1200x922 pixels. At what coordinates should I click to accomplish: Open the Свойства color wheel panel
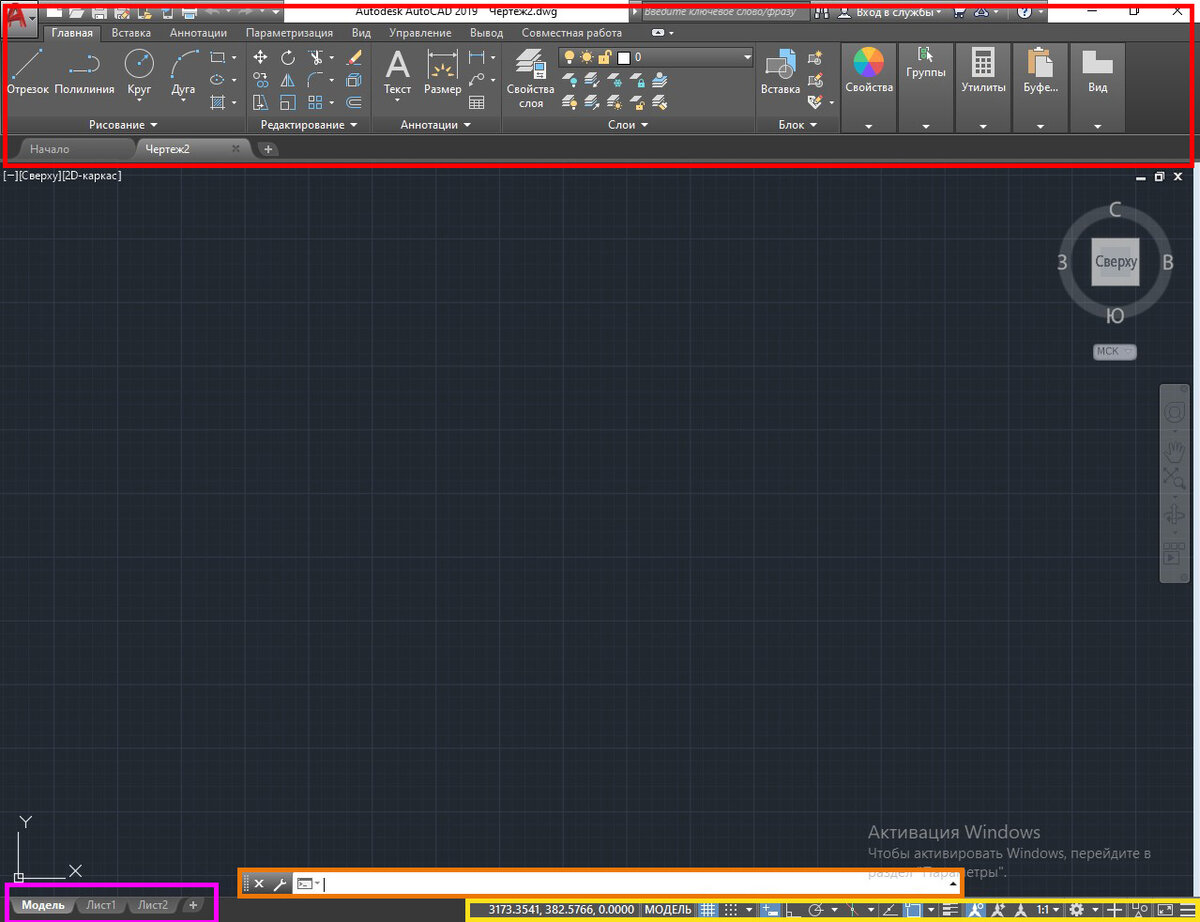(x=868, y=87)
